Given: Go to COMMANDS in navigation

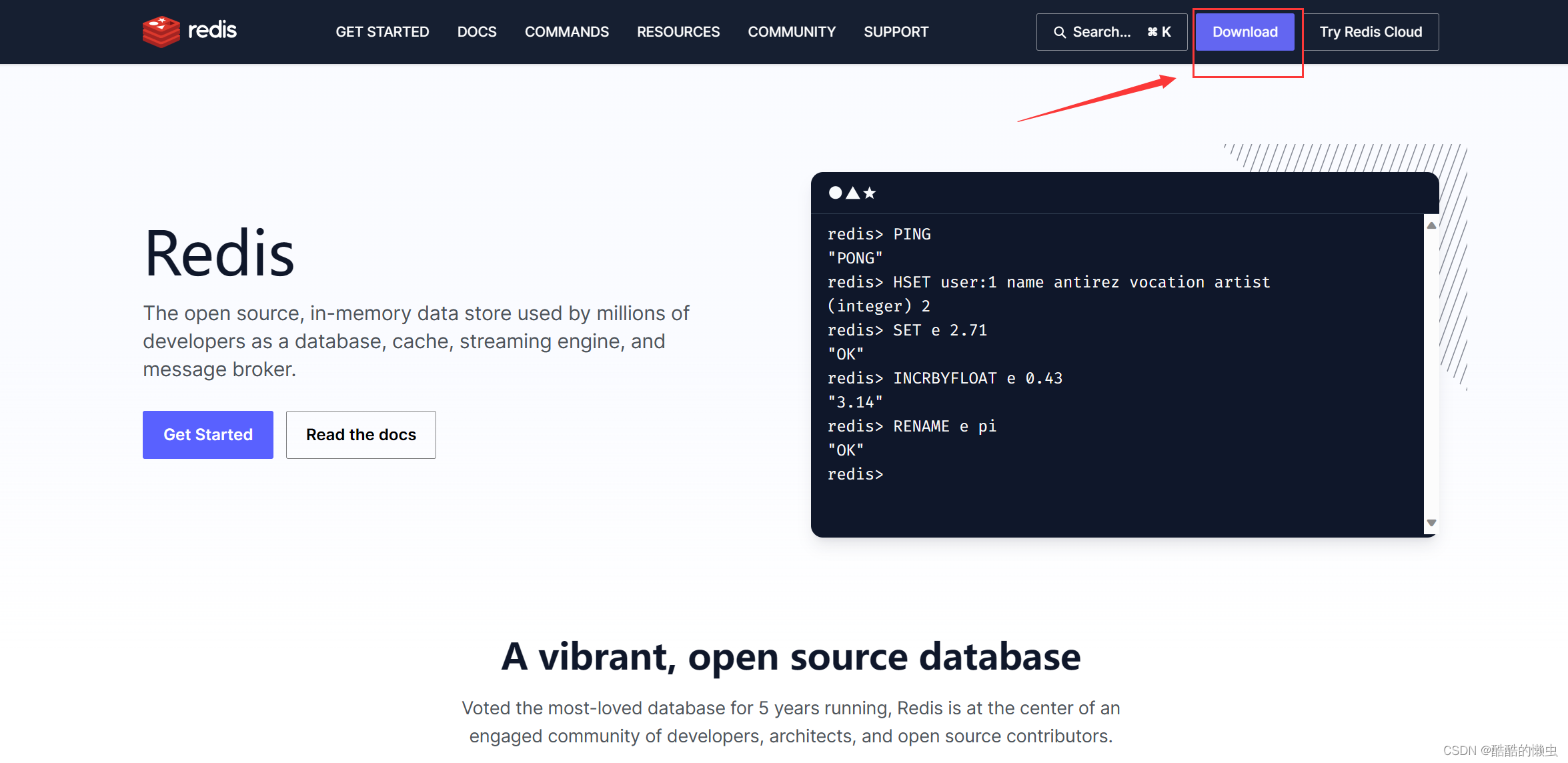Looking at the screenshot, I should click(x=567, y=32).
